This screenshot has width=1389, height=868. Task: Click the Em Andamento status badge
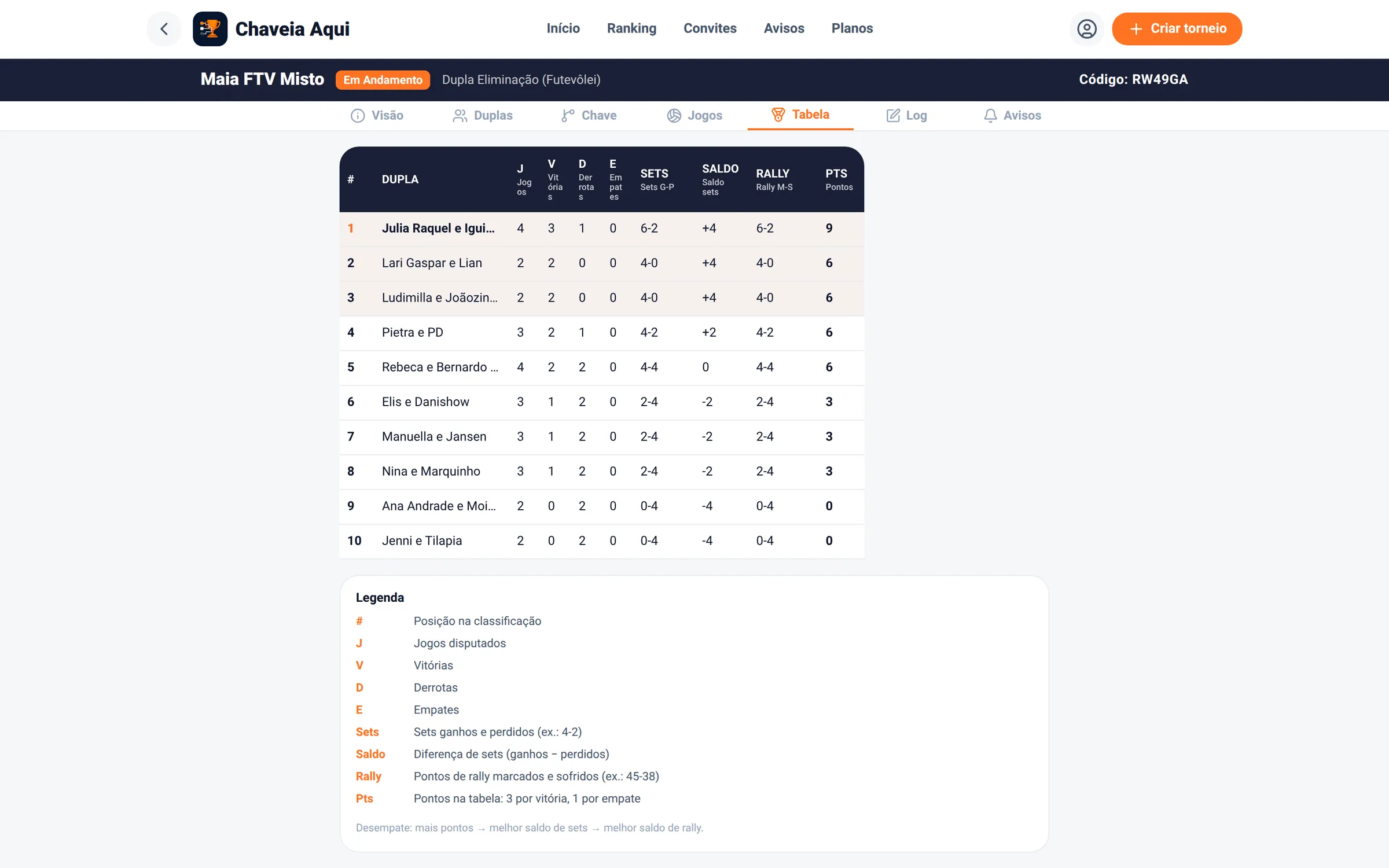[x=383, y=80]
